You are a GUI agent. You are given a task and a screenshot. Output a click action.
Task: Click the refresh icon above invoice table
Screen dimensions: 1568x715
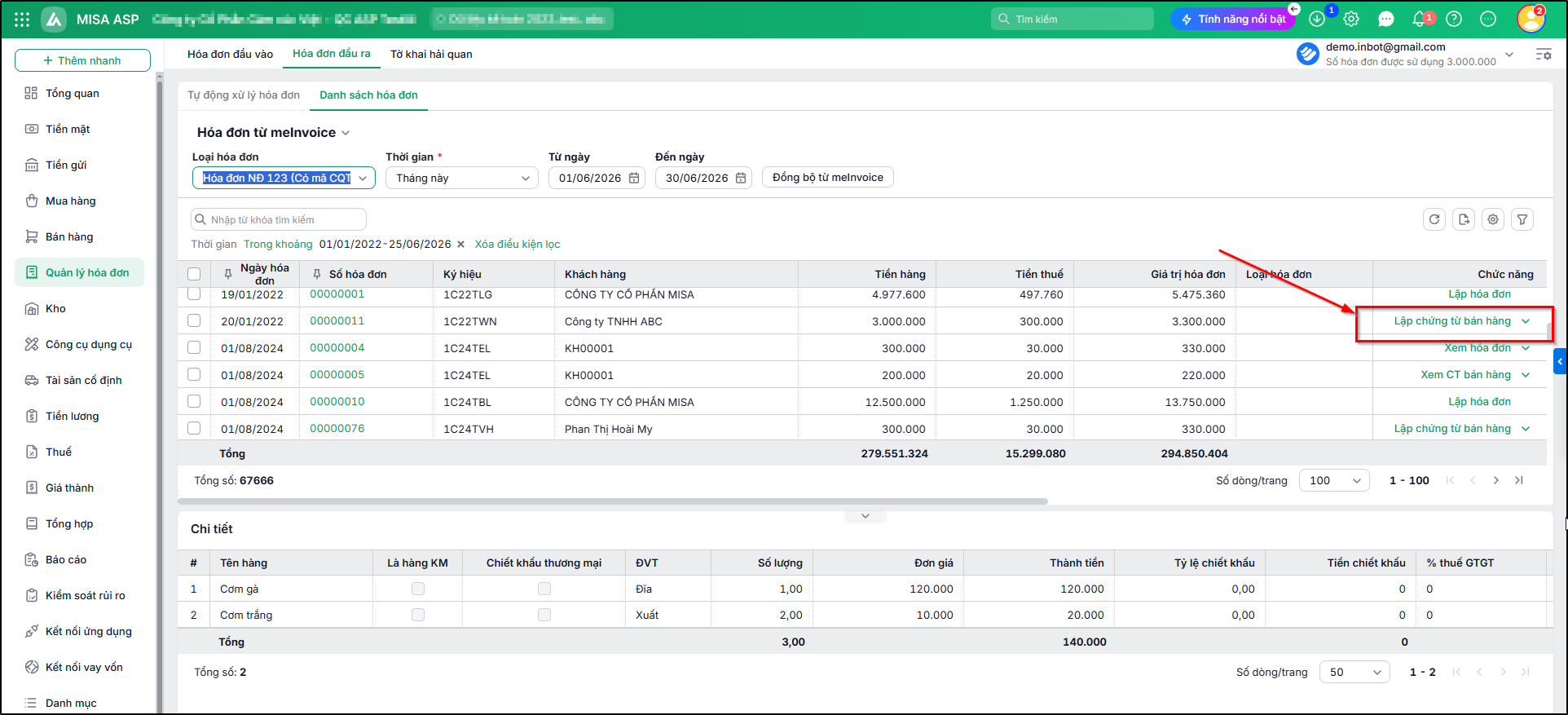point(1434,219)
